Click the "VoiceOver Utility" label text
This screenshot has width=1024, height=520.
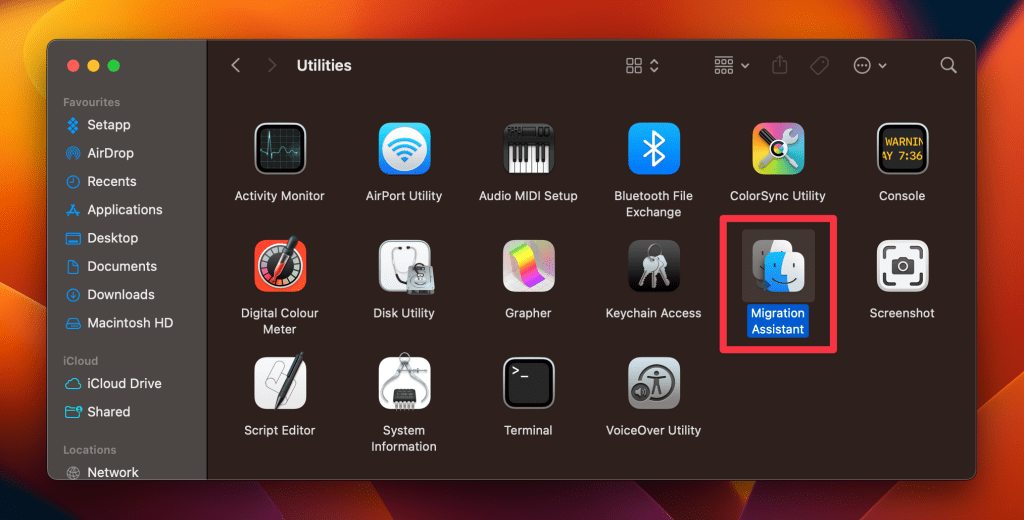[653, 430]
